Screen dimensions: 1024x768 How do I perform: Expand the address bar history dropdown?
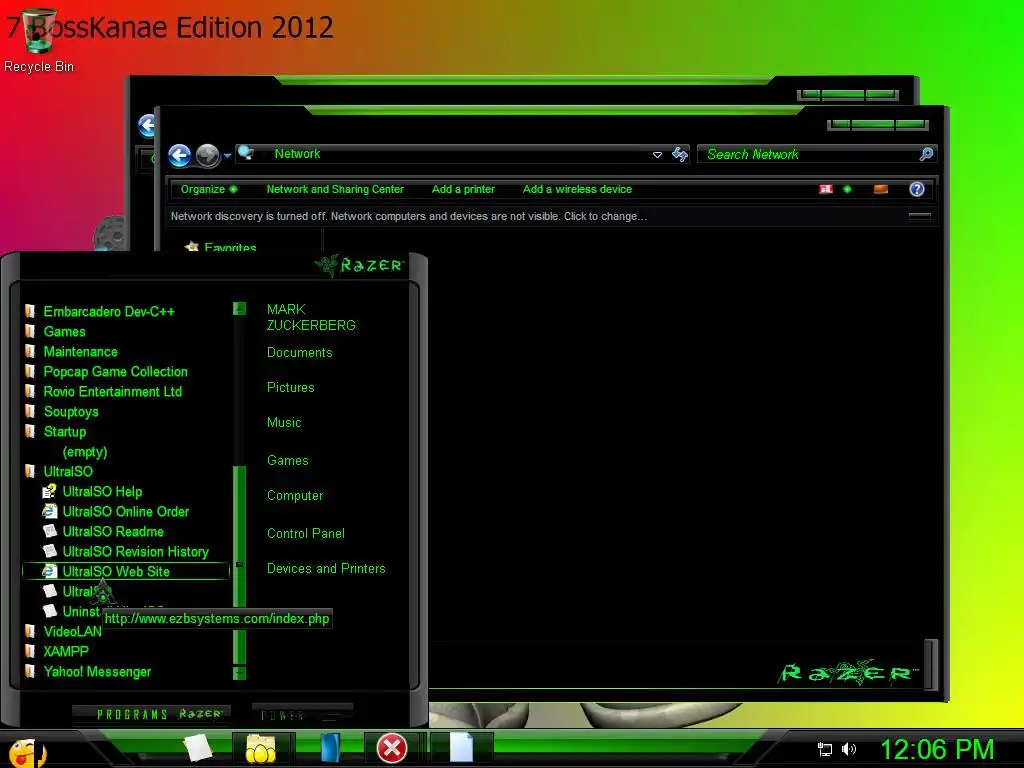(658, 155)
